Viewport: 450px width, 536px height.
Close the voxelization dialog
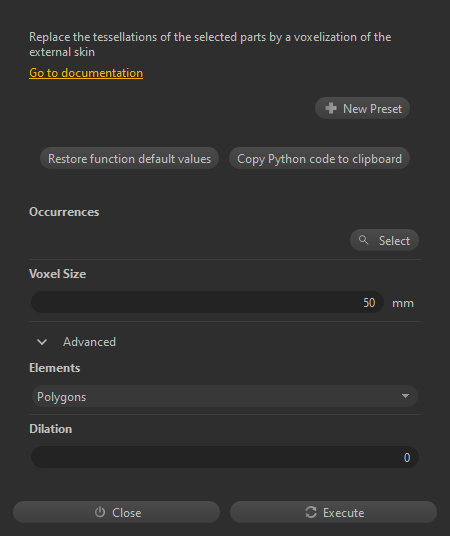116,512
